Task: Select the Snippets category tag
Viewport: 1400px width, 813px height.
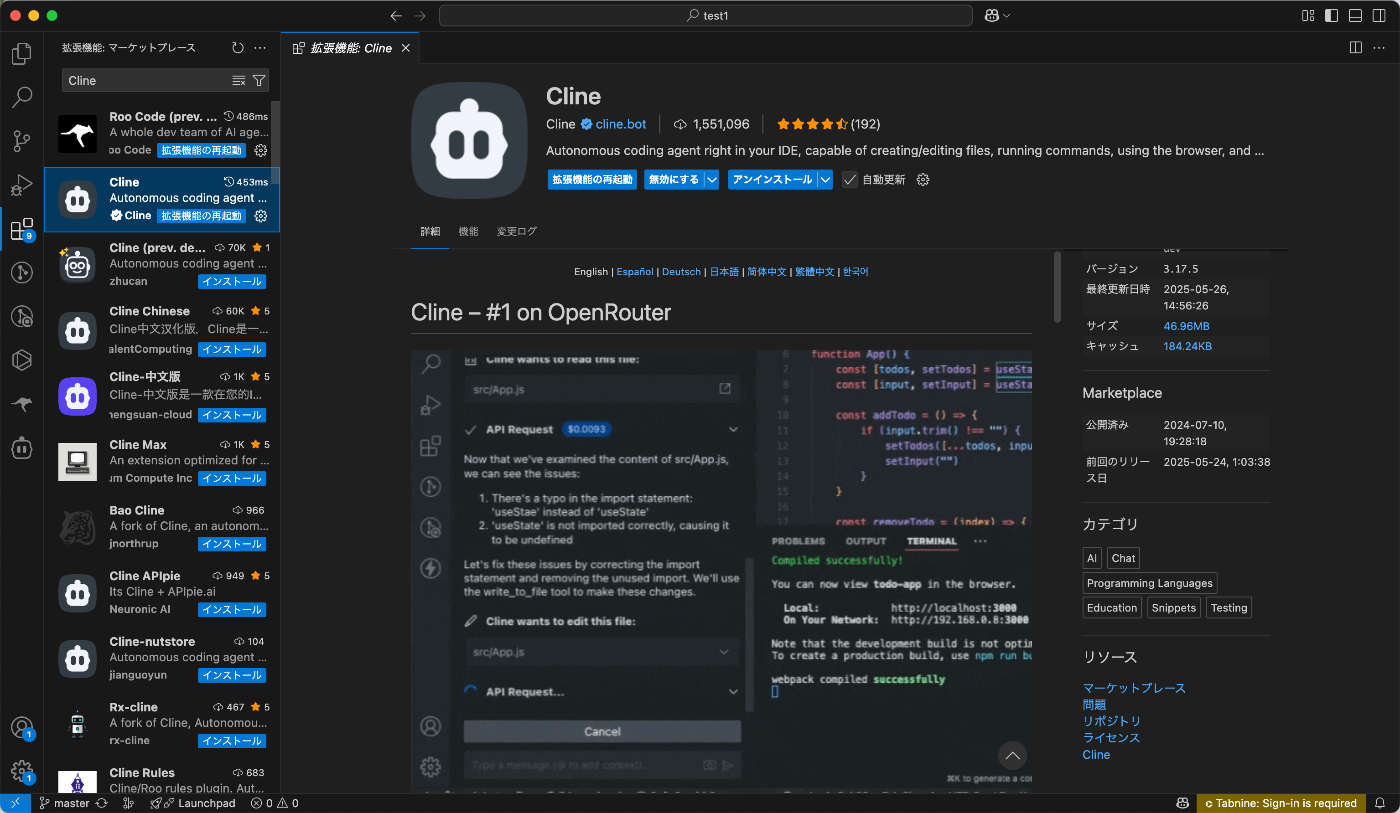Action: coord(1173,608)
